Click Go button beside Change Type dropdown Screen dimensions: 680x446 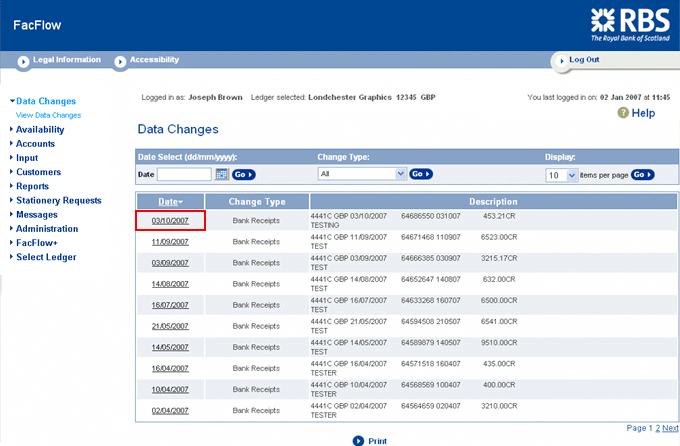coord(421,174)
